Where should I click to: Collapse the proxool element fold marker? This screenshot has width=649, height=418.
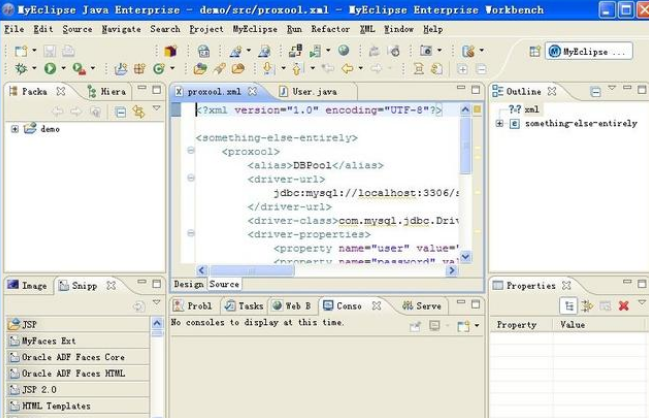190,151
